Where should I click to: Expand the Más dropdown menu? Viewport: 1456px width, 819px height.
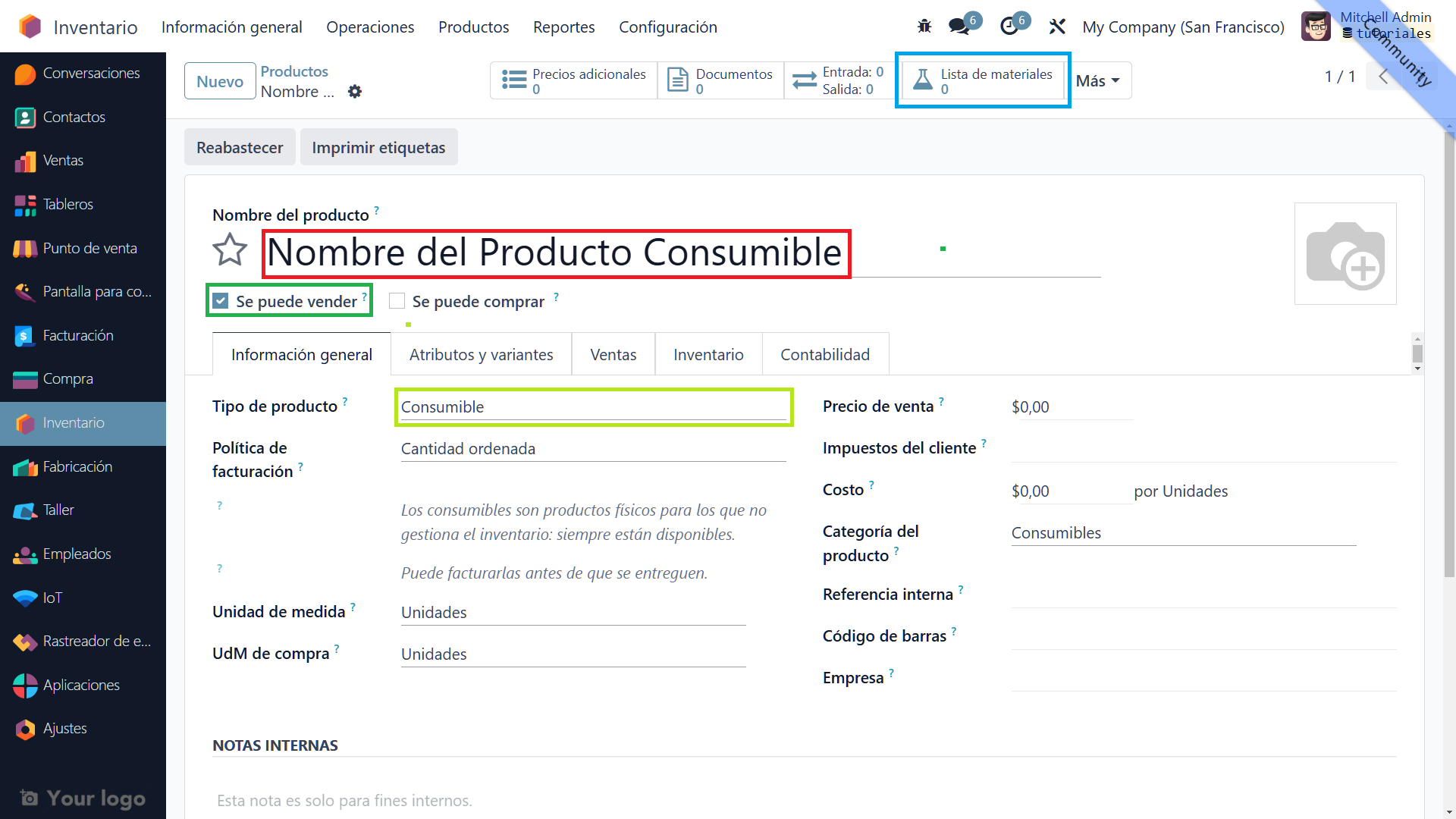pyautogui.click(x=1097, y=81)
